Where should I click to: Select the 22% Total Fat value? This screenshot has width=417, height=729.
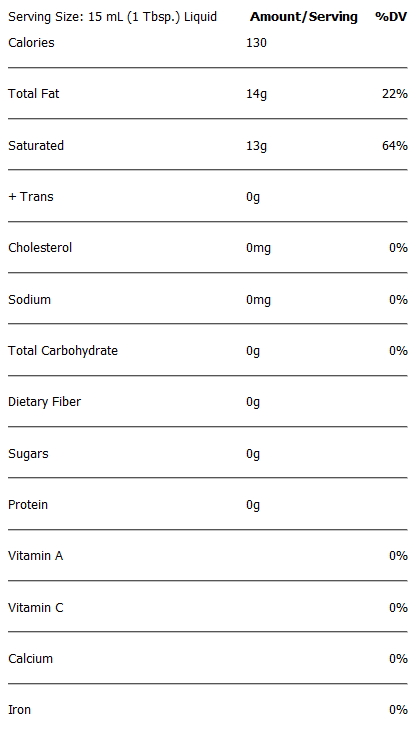coord(395,94)
